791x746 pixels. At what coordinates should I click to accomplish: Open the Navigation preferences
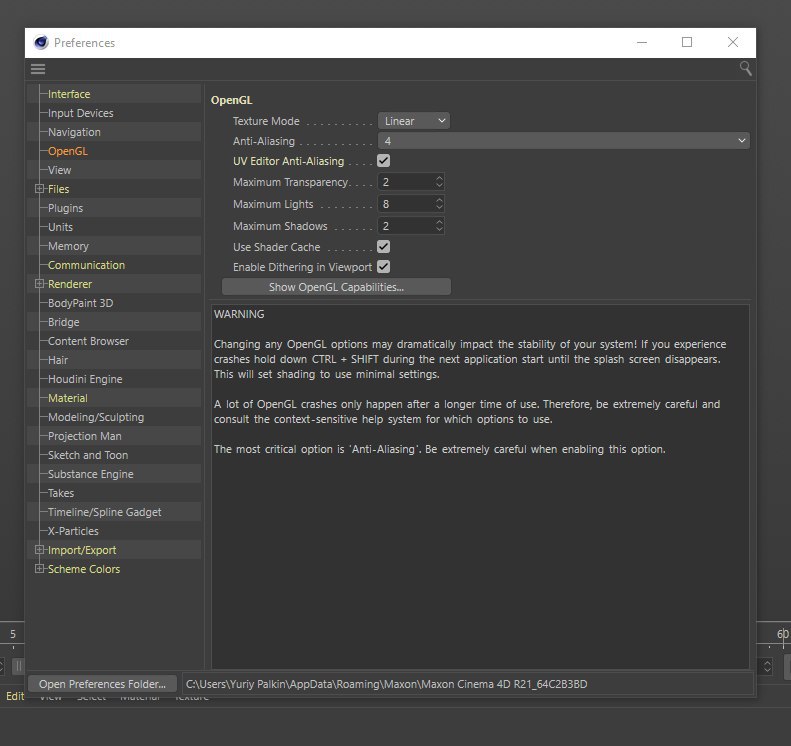click(x=74, y=132)
